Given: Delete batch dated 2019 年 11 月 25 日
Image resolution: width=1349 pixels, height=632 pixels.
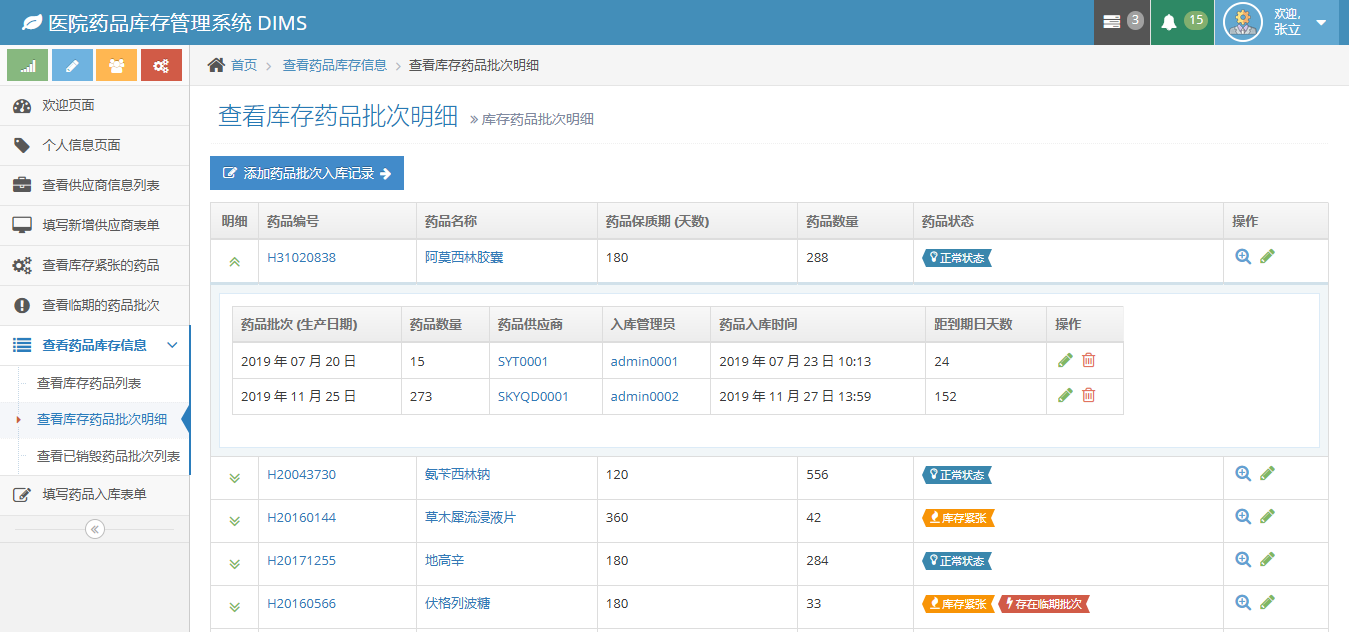Looking at the screenshot, I should (x=1089, y=395).
